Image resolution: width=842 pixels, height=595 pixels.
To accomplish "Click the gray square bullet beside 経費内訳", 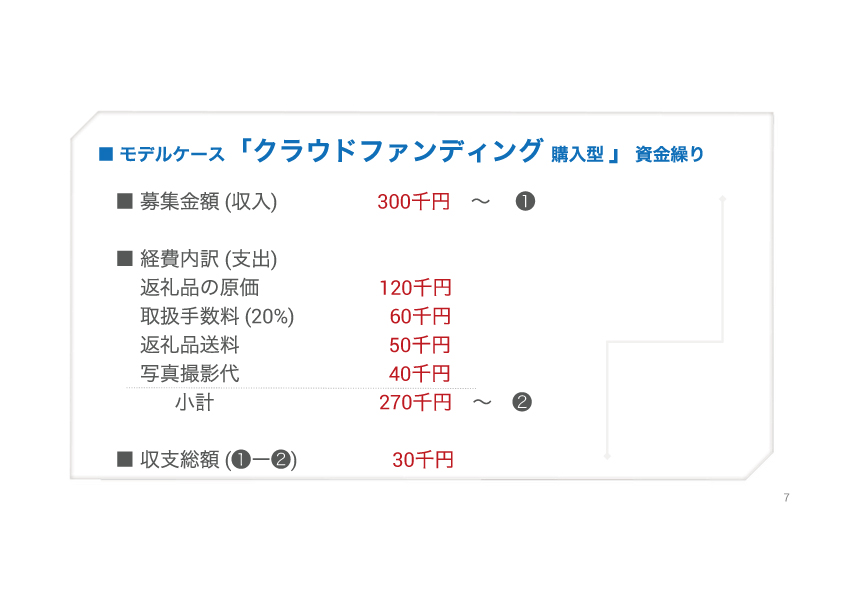I will tap(125, 259).
